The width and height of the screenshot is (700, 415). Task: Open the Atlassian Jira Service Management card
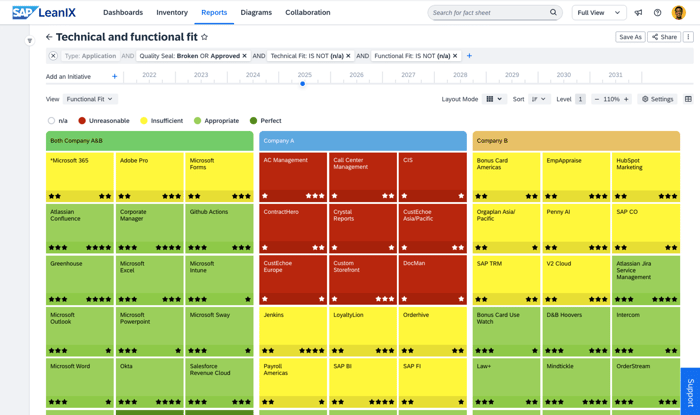(x=646, y=280)
